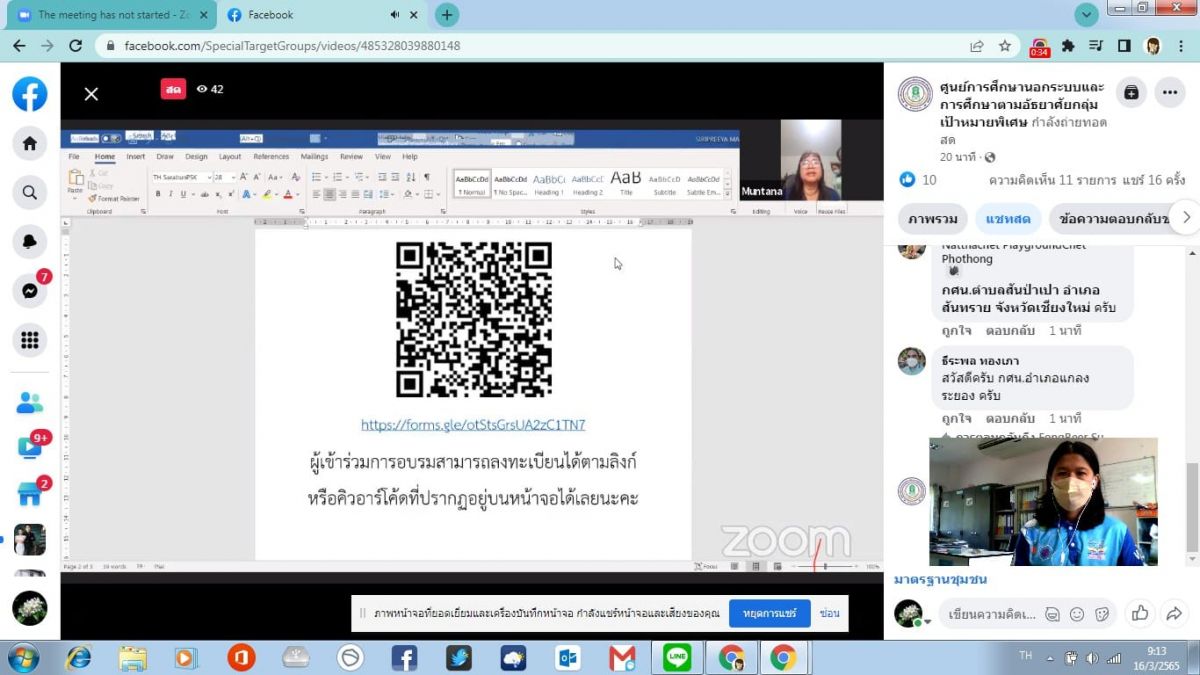Image resolution: width=1200 pixels, height=675 pixels.
Task: Save the video with the bookmark-plus icon
Action: coord(1131,92)
